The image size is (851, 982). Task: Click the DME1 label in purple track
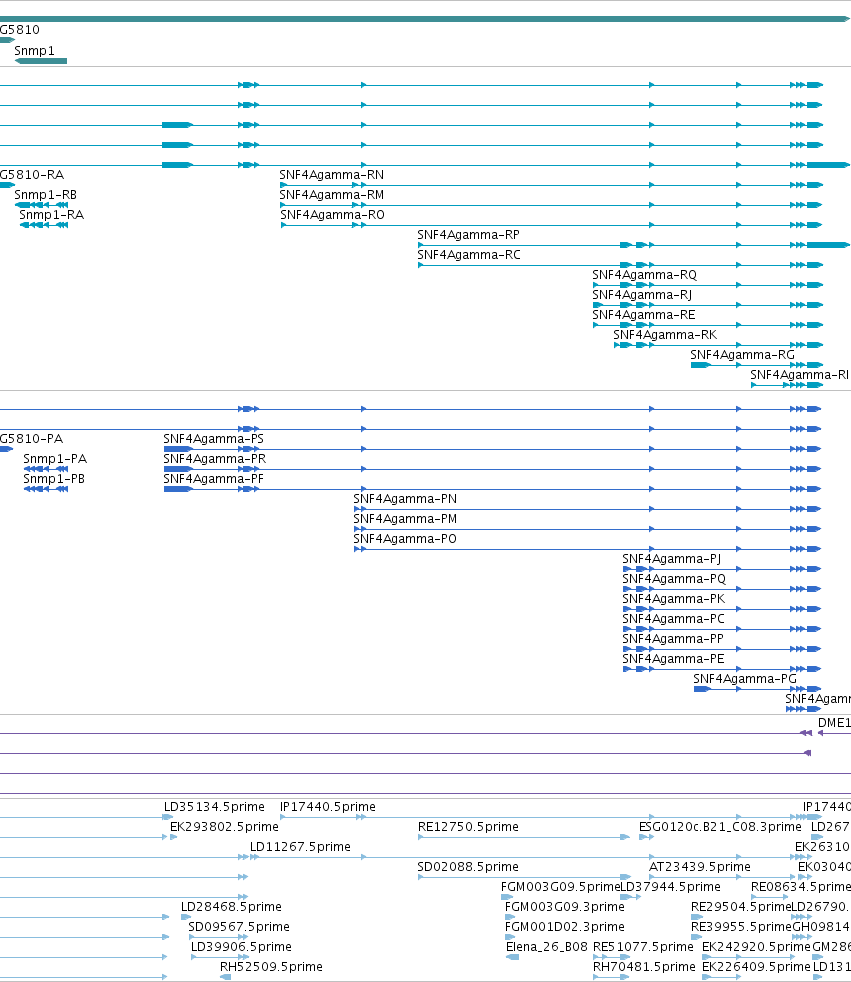[834, 723]
